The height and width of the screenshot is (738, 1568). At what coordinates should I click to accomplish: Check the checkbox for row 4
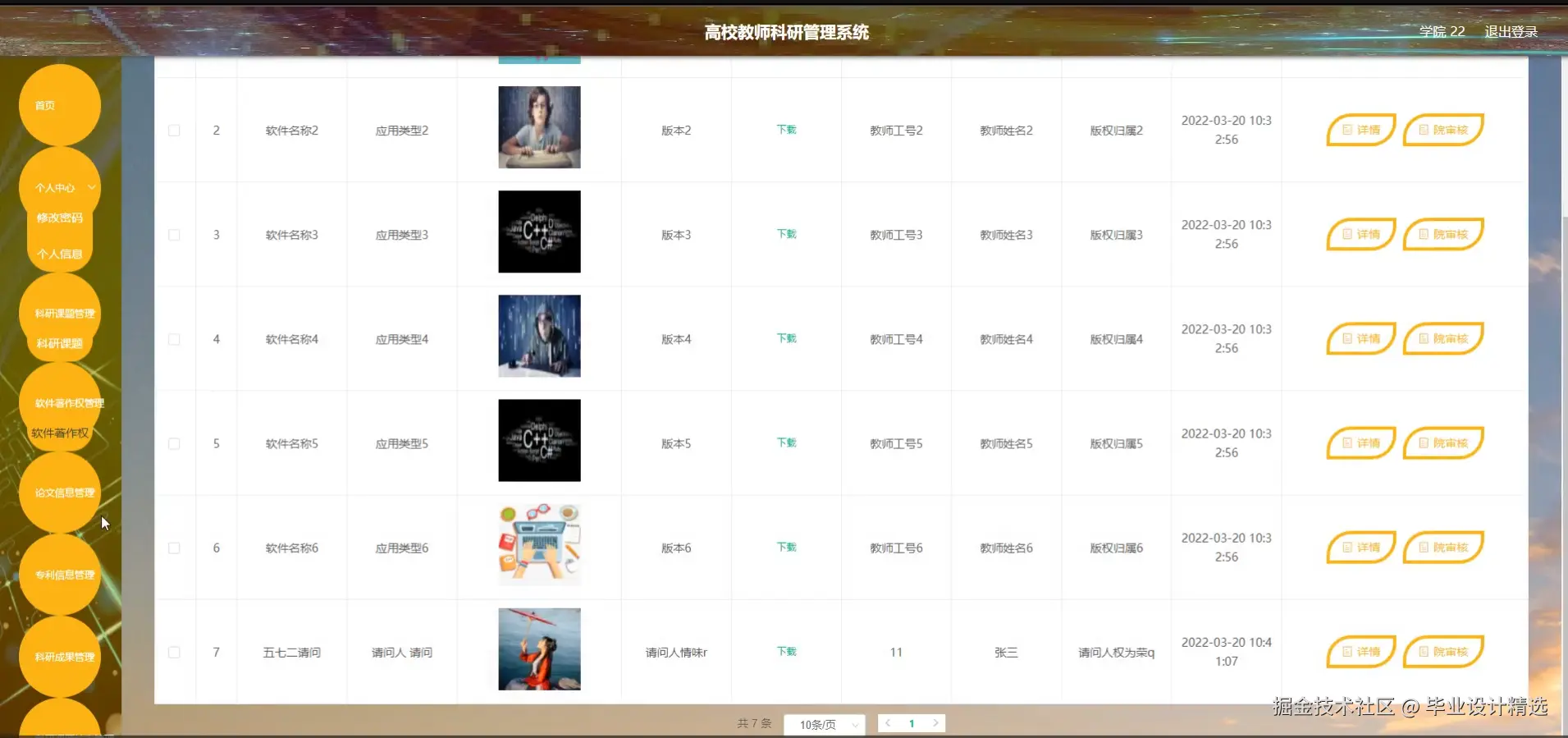pos(174,339)
